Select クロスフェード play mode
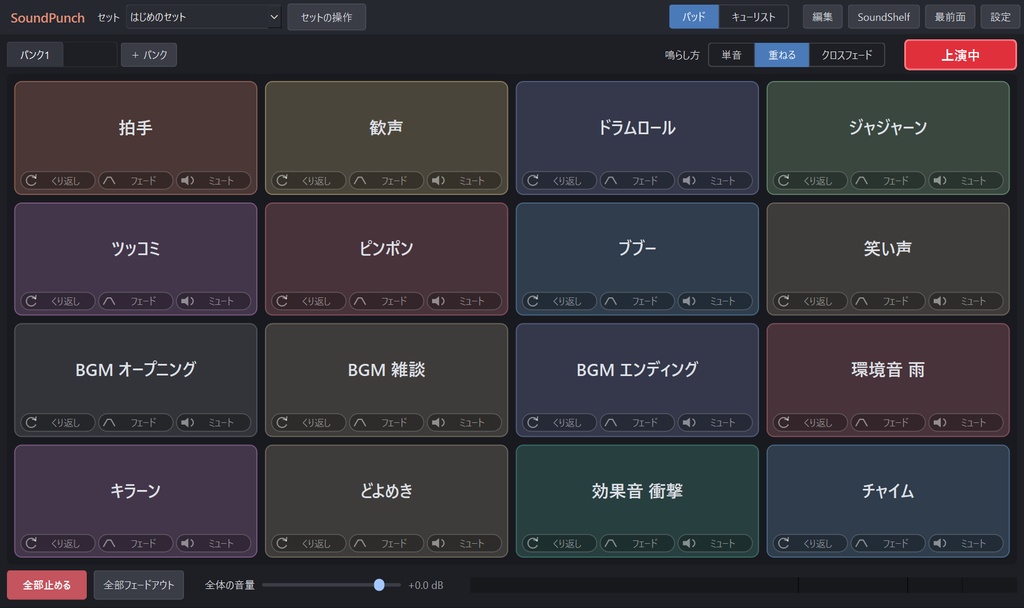This screenshot has width=1024, height=608. (x=846, y=55)
